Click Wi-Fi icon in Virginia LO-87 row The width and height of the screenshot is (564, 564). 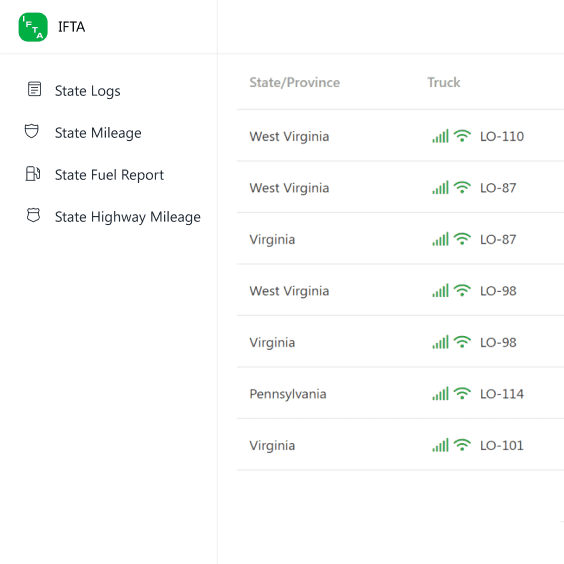coord(462,239)
